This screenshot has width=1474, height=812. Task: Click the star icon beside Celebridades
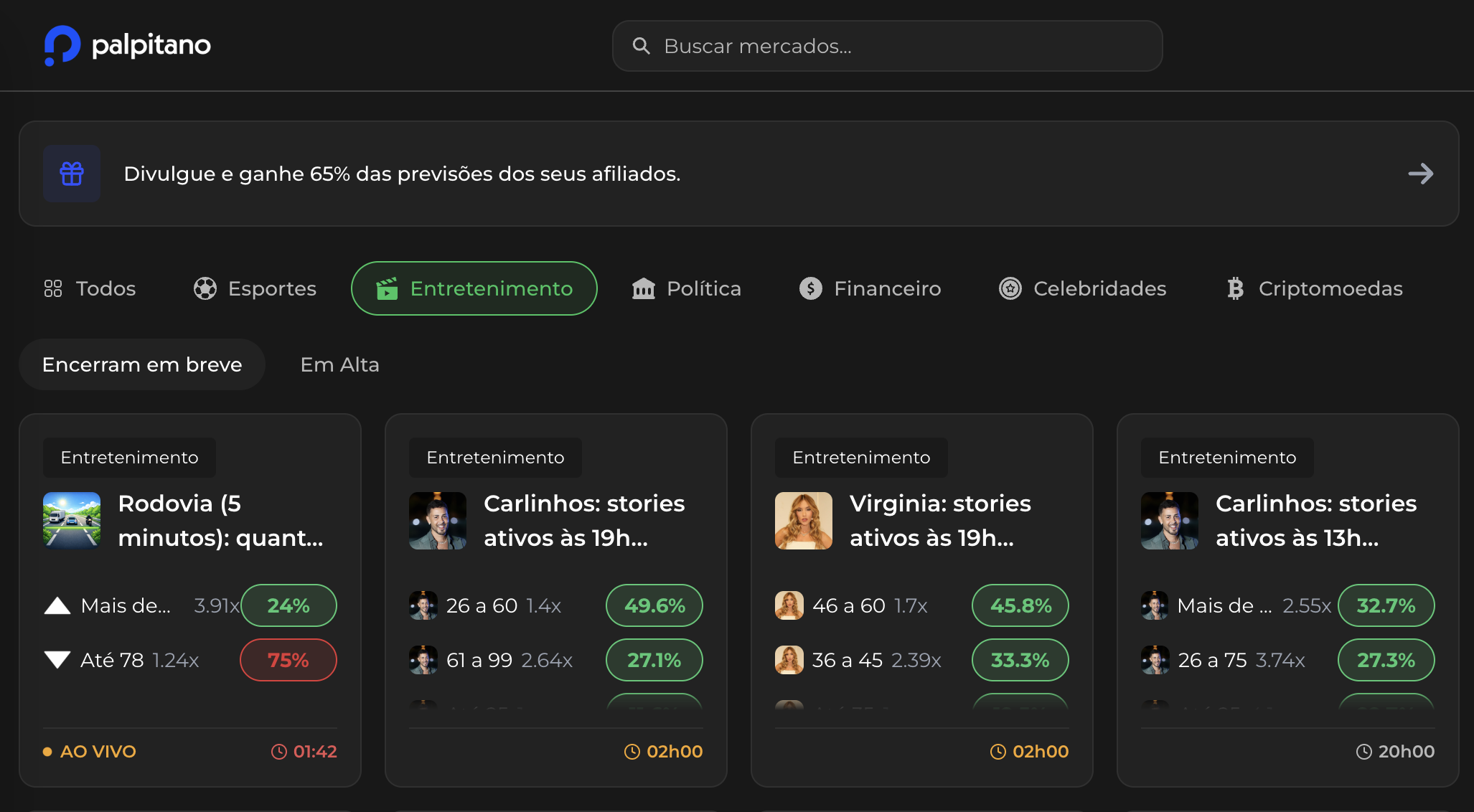click(1010, 288)
